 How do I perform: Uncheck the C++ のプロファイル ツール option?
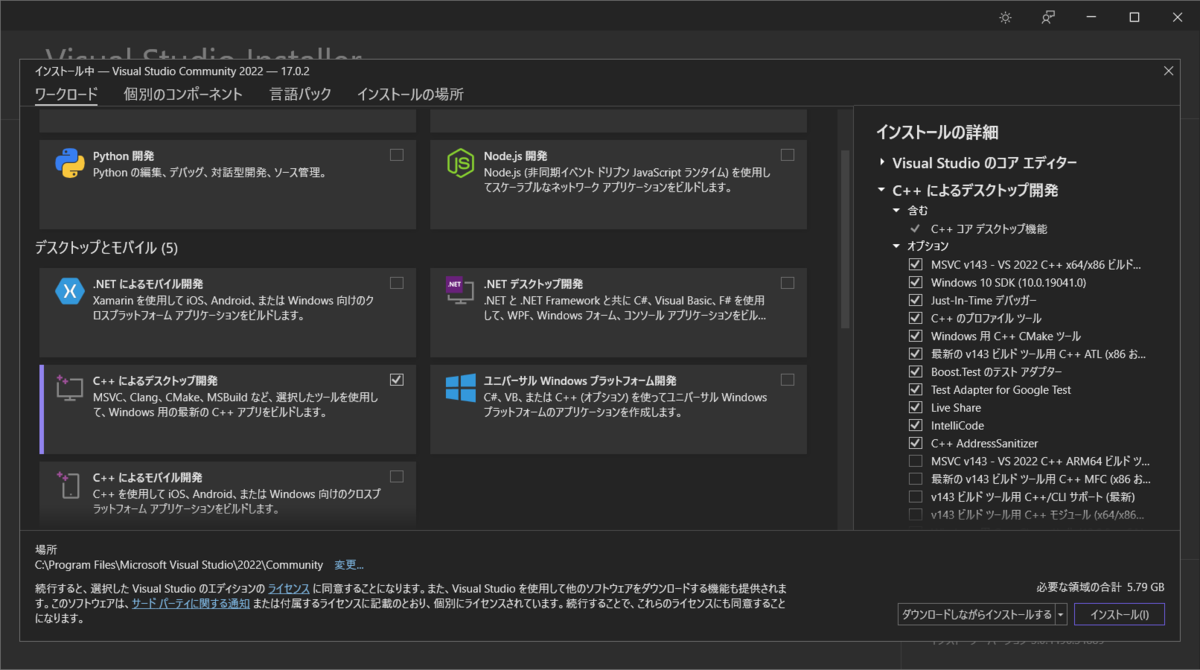(915, 319)
